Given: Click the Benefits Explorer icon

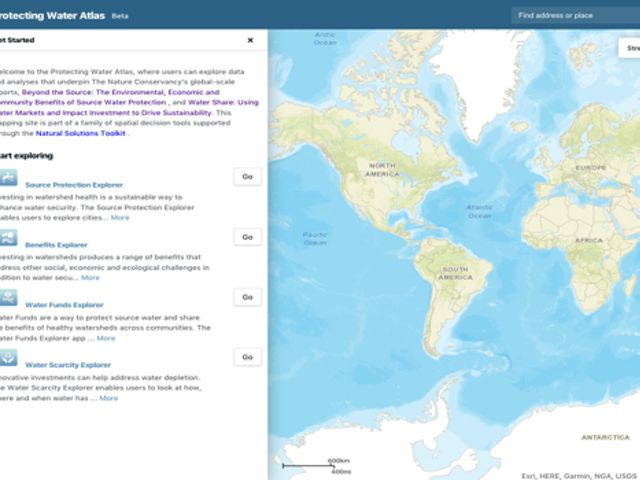Looking at the screenshot, I should [x=8, y=237].
